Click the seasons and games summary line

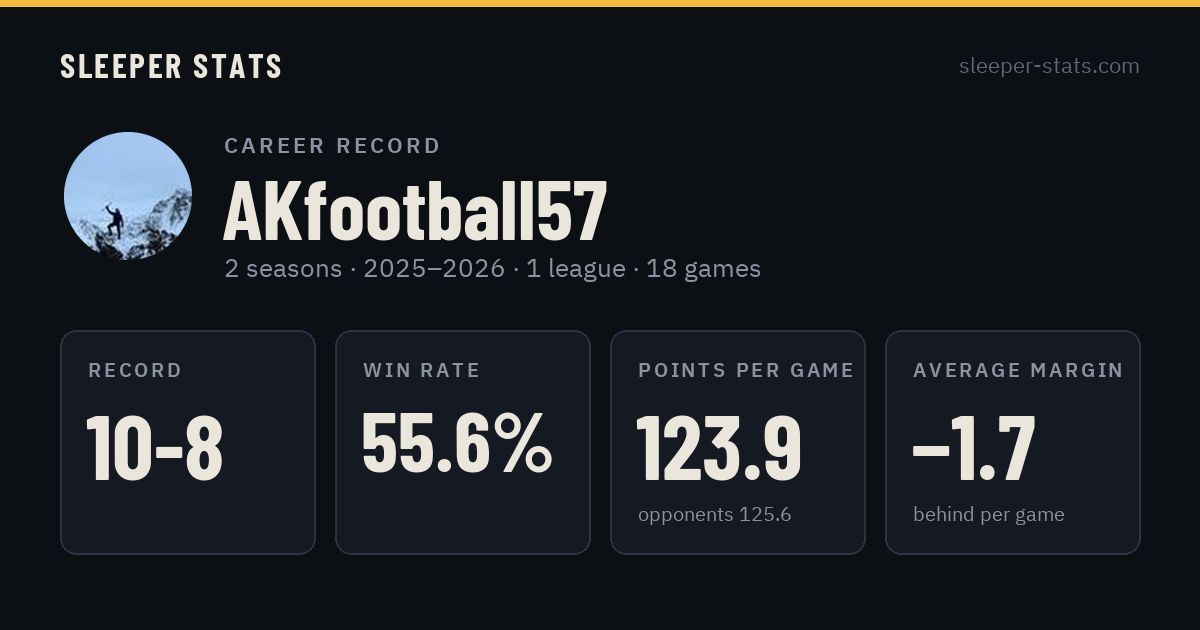(x=492, y=269)
